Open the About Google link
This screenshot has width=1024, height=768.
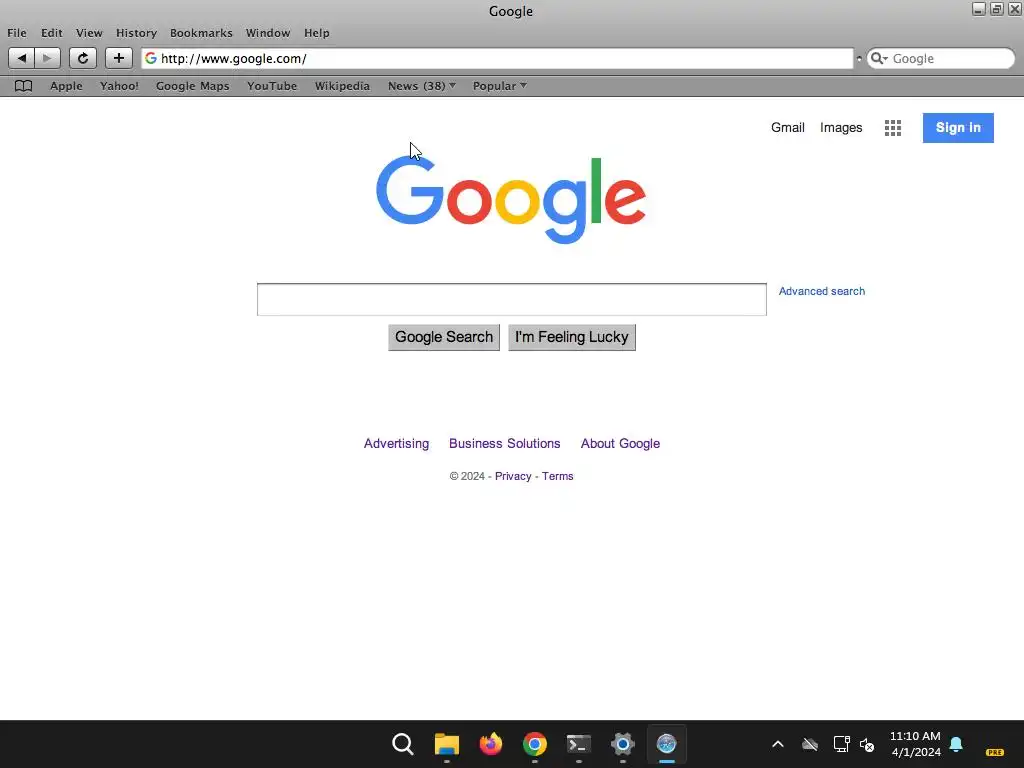[620, 443]
